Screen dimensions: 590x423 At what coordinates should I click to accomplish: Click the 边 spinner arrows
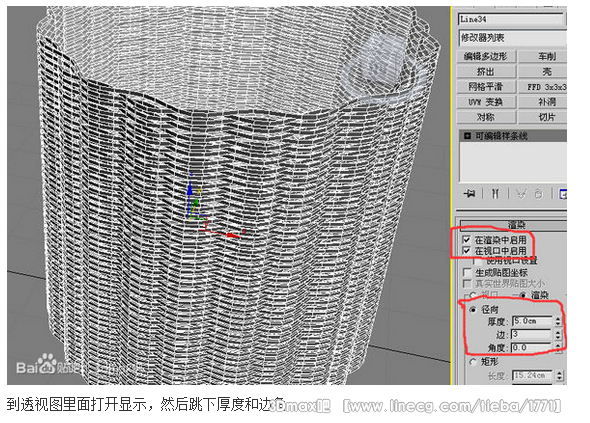(558, 334)
